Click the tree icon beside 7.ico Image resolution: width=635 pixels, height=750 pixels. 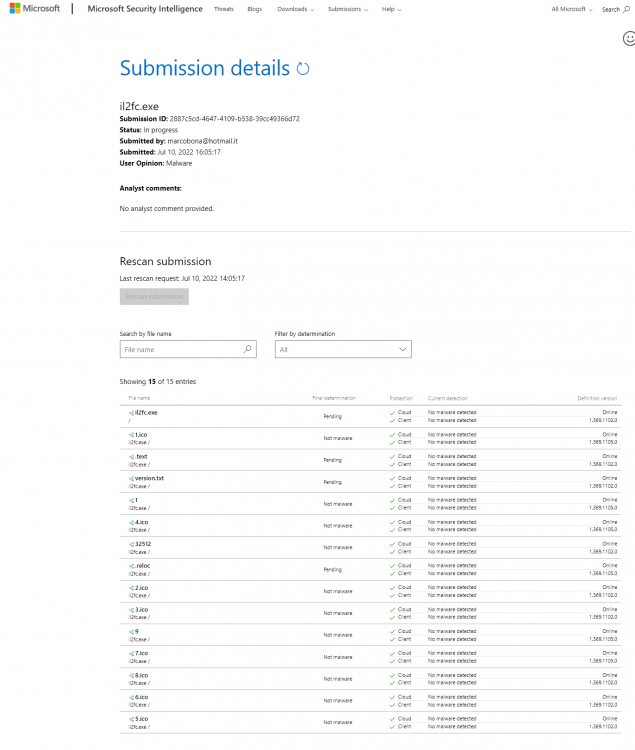pyautogui.click(x=131, y=653)
